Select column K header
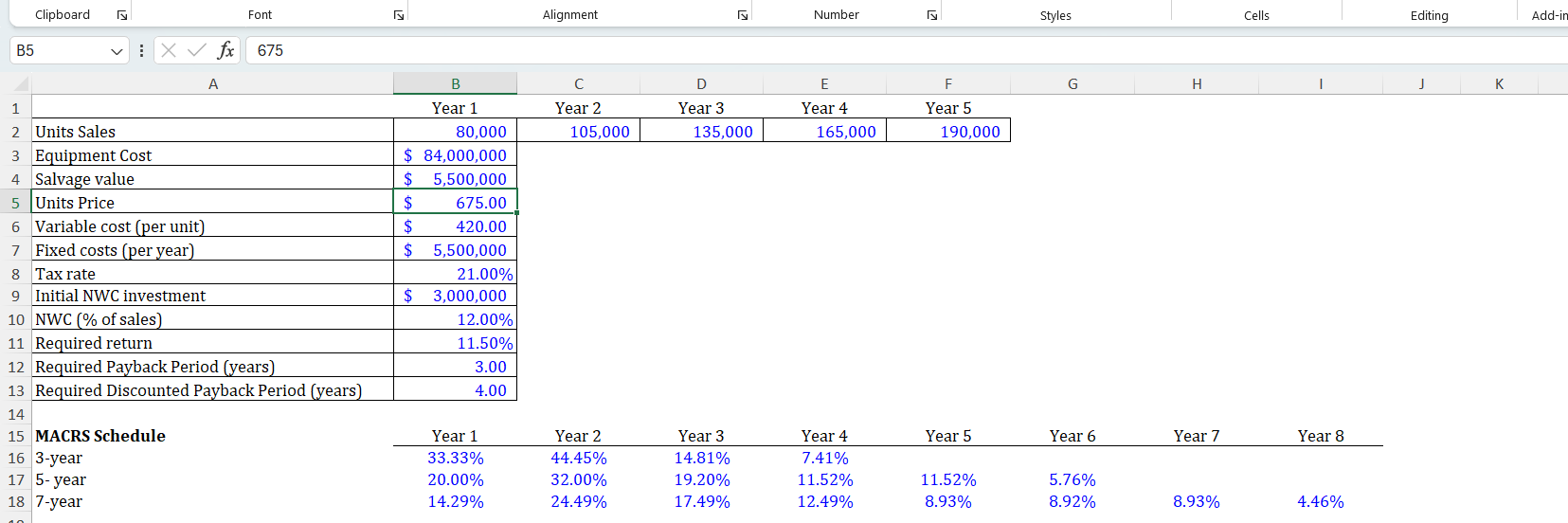The height and width of the screenshot is (523, 1568). pyautogui.click(x=1500, y=84)
